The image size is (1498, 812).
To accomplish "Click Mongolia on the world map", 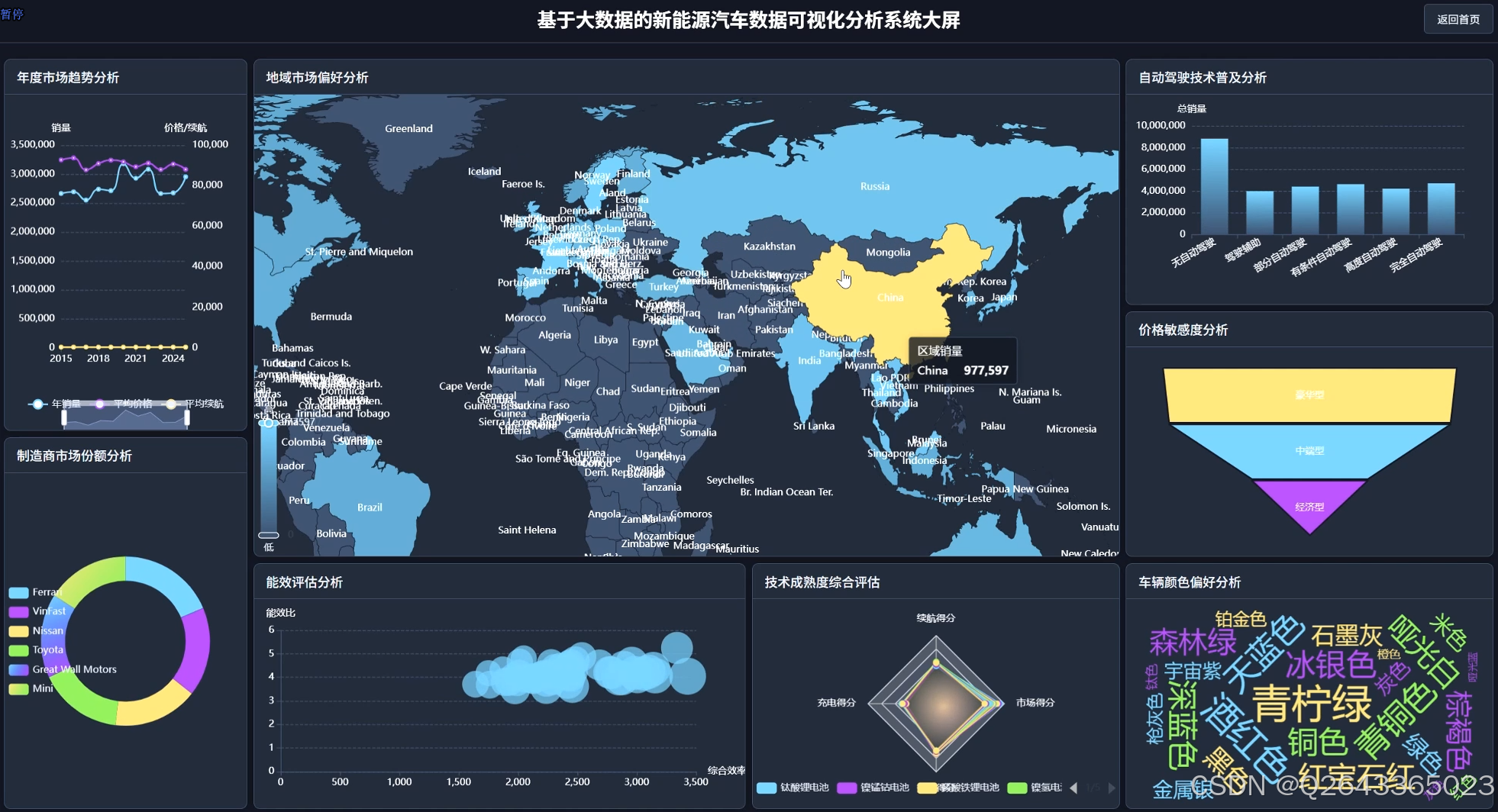I will click(888, 253).
